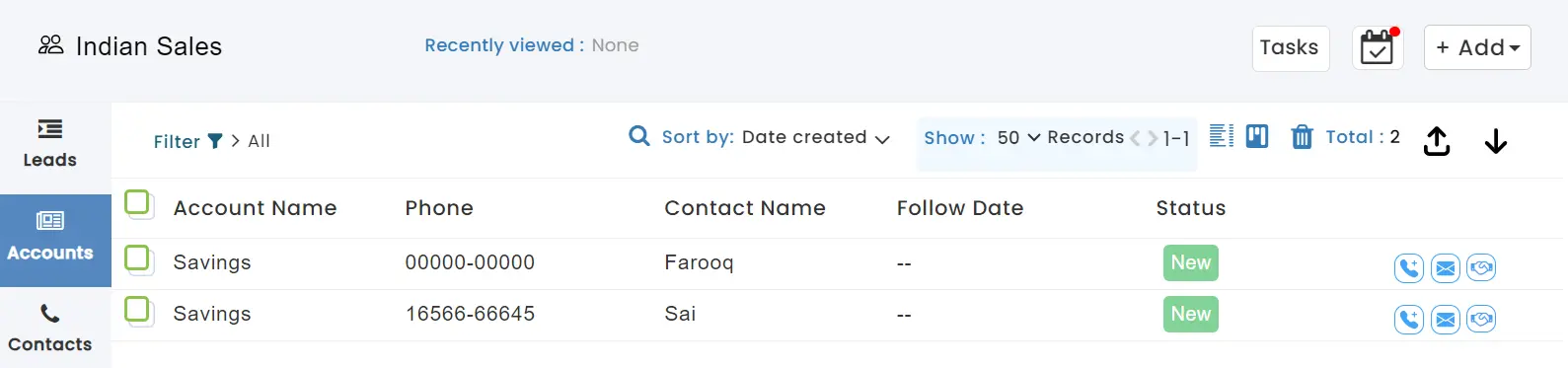Toggle the select-all header checkbox

pyautogui.click(x=137, y=203)
